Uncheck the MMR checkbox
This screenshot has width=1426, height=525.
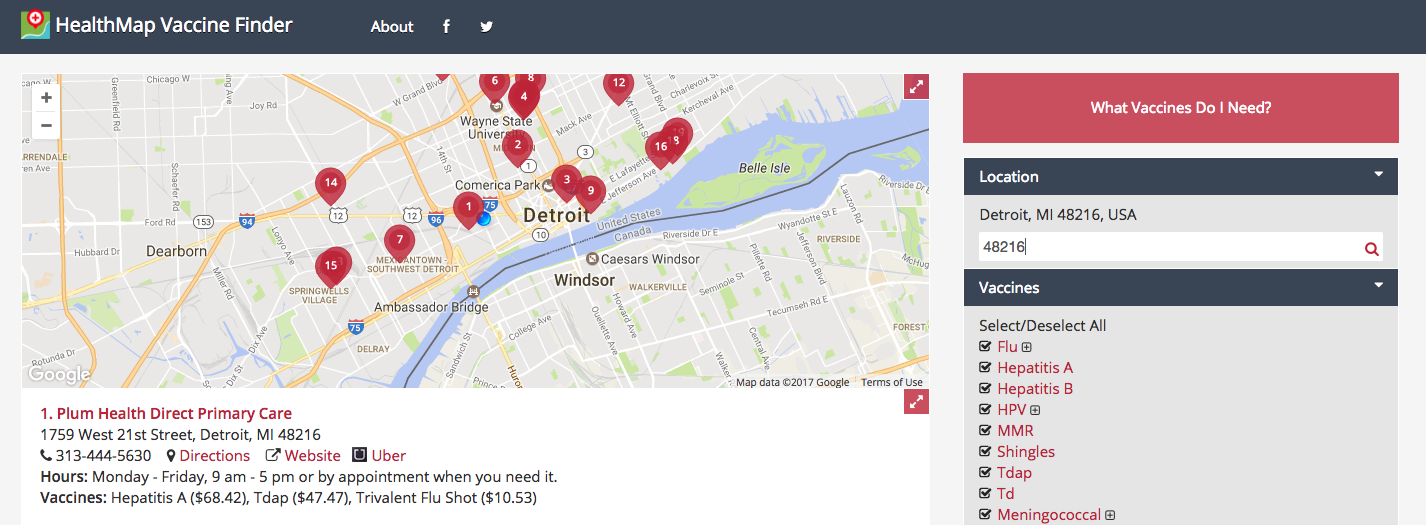point(986,431)
